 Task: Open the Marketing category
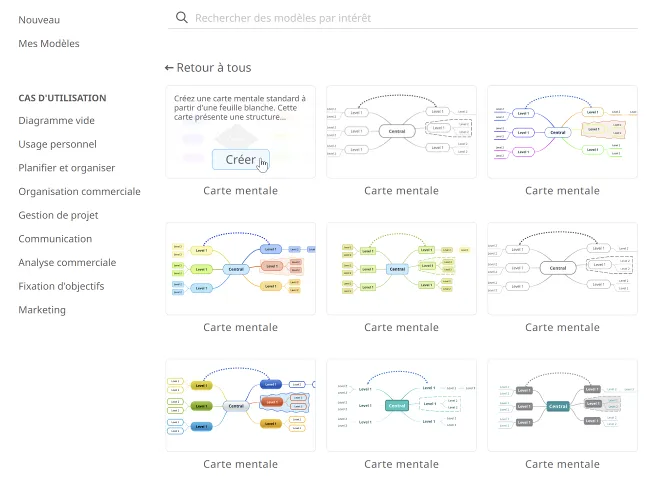[x=42, y=310]
